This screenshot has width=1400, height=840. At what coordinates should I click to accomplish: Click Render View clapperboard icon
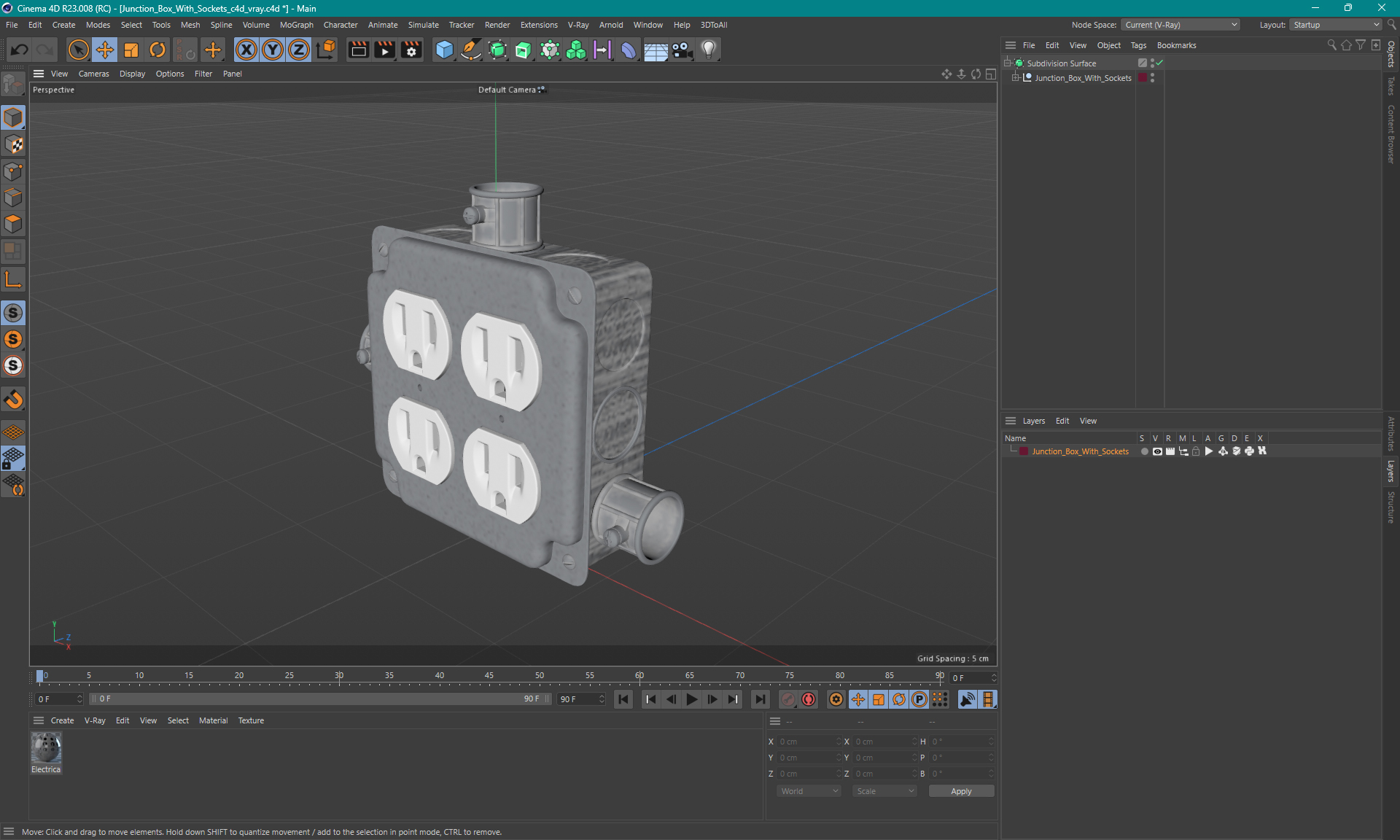358,50
